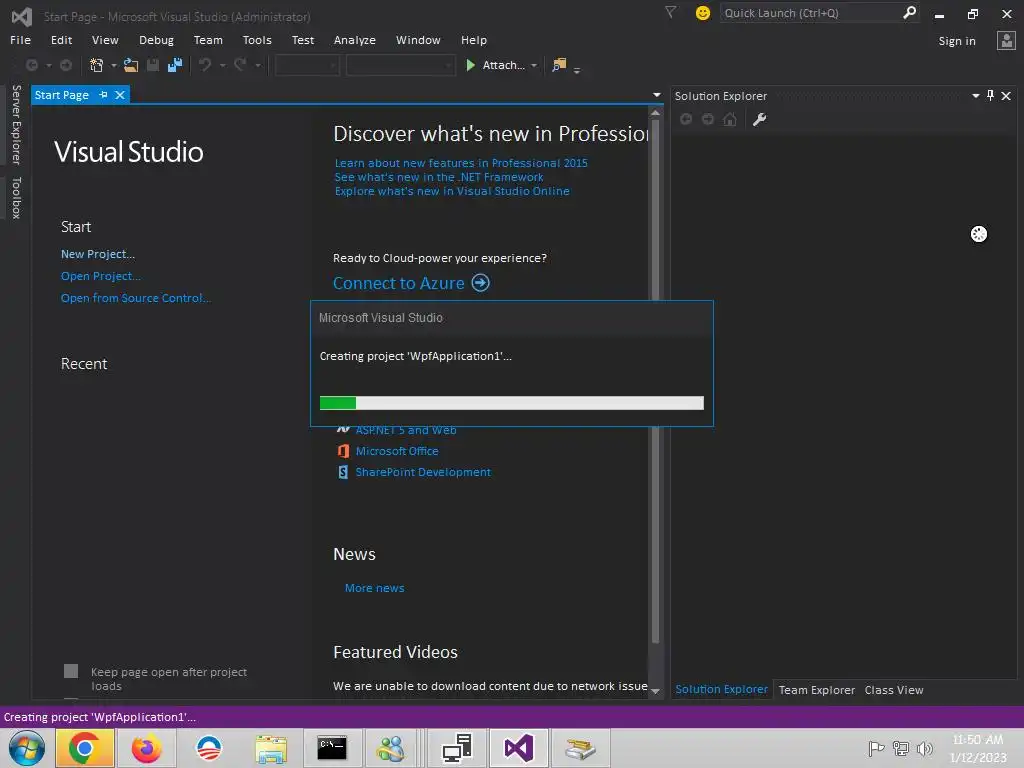Click the Quick Launch search magnifier

[909, 12]
